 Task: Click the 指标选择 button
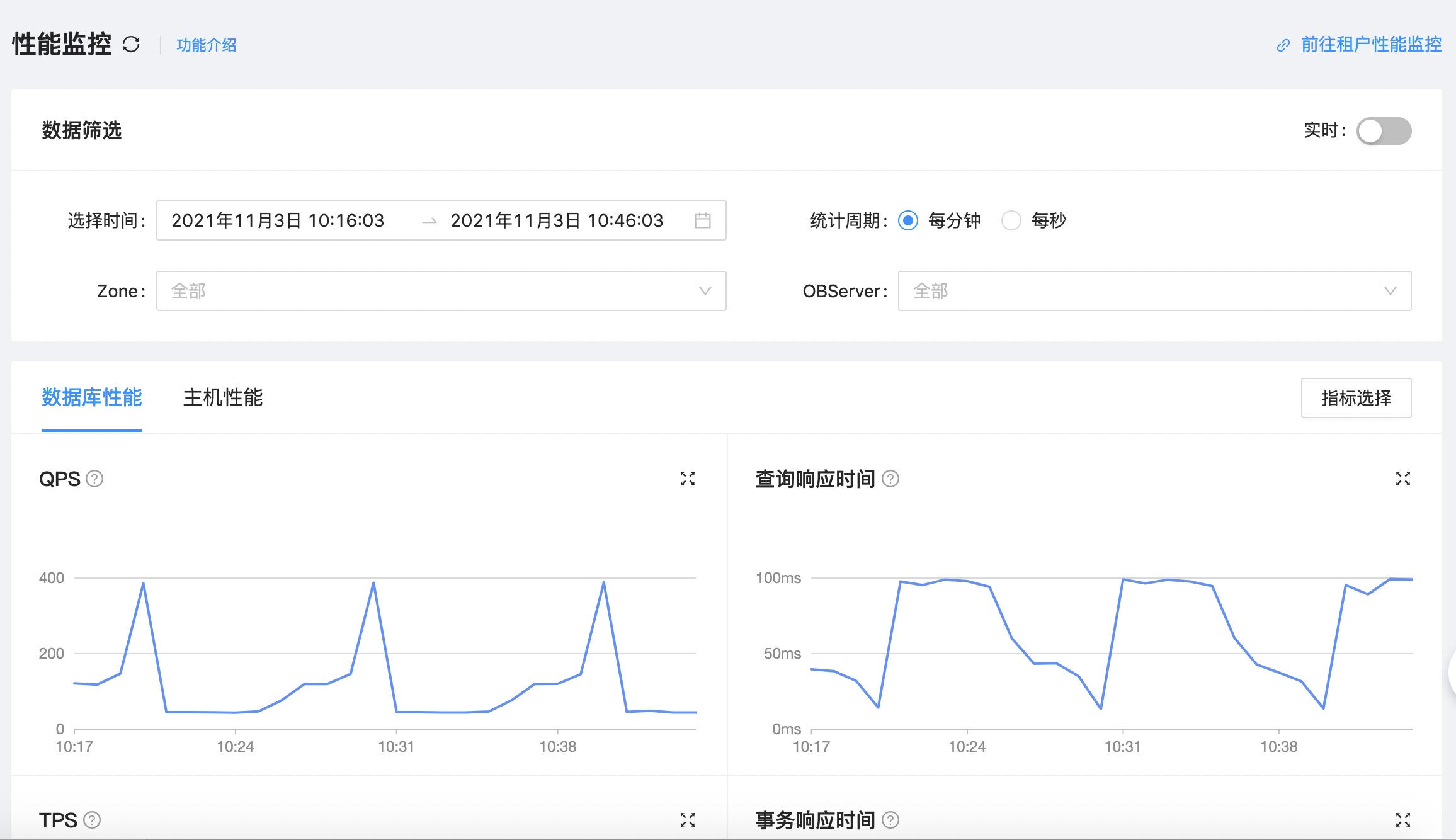click(x=1356, y=398)
